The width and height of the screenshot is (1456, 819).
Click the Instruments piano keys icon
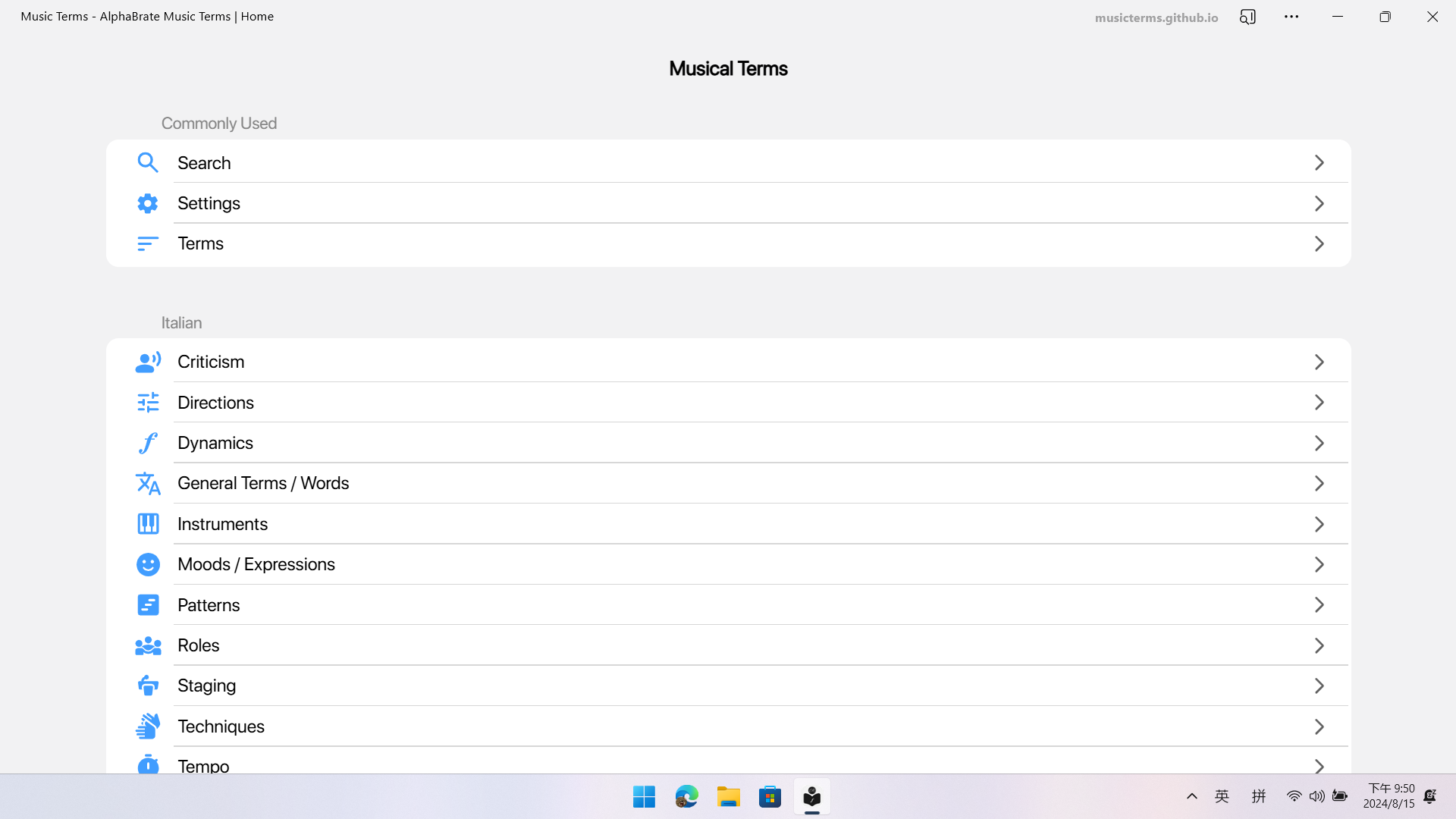pos(148,524)
